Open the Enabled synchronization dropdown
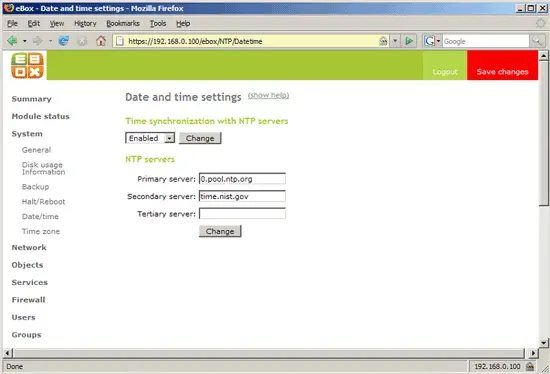Screen dimensions: 550x374 (x=150, y=138)
